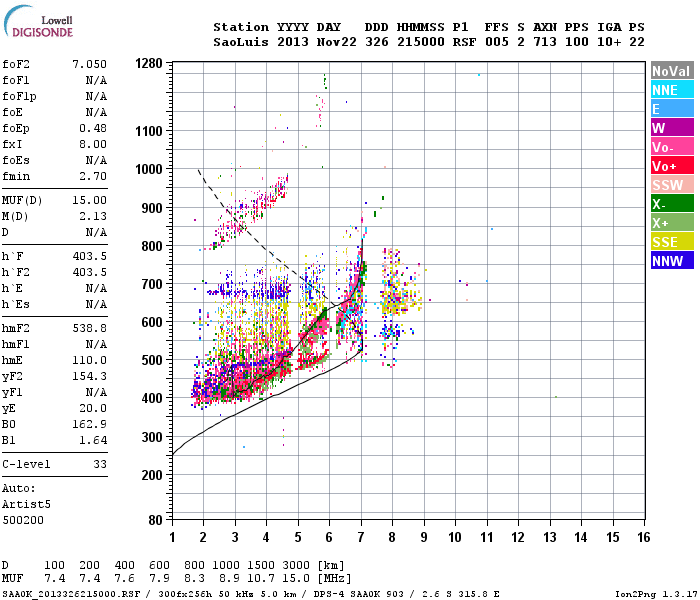Screen dimensions: 700x600
Task: Click the yE value 20.0
Action: pyautogui.click(x=93, y=408)
